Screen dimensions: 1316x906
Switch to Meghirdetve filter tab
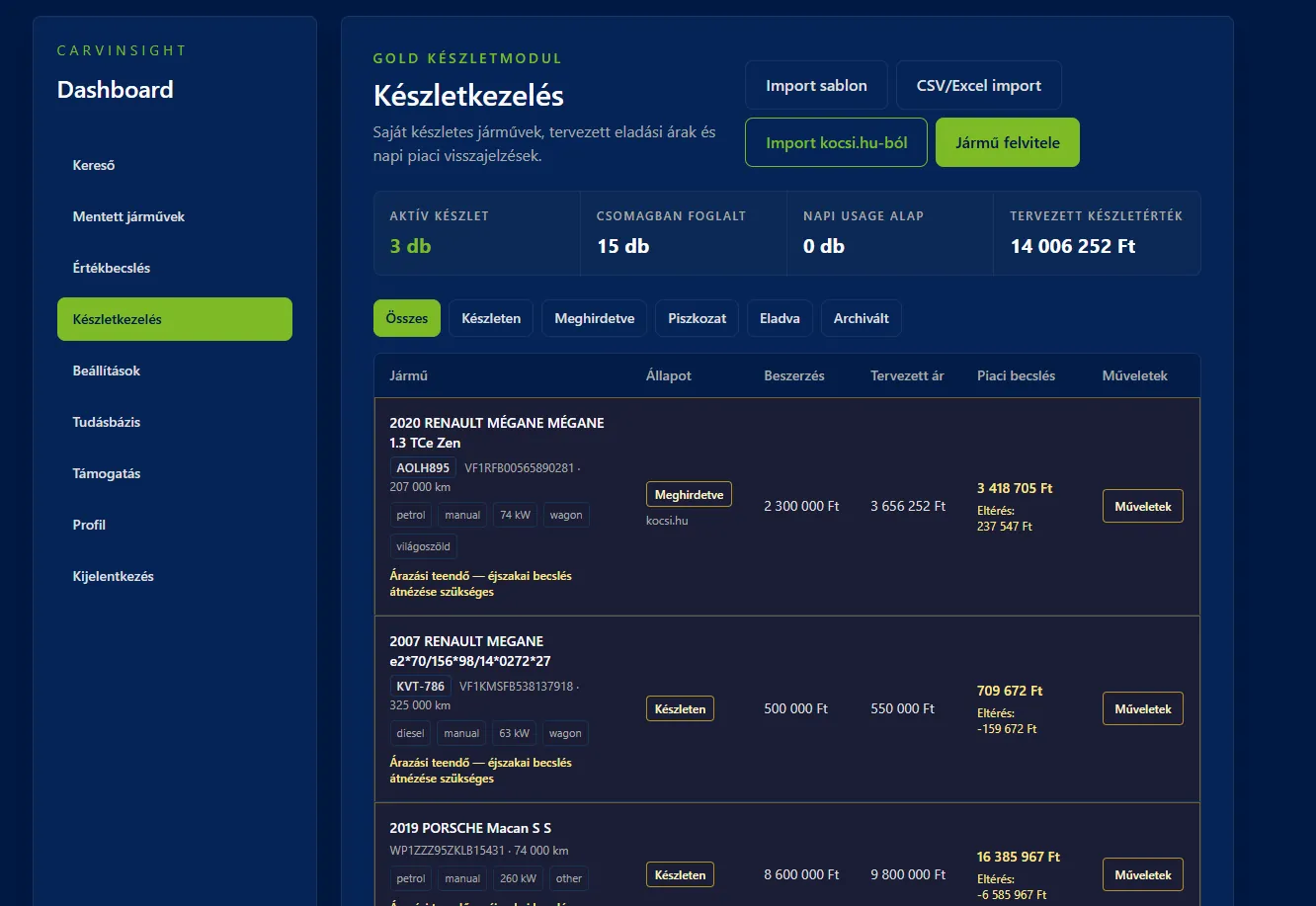pyautogui.click(x=594, y=318)
